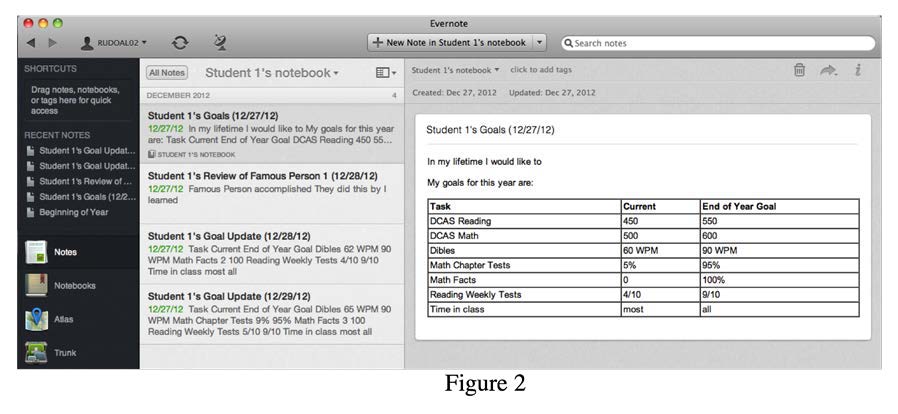
Task: Click the '90 WPM' goal cell
Action: pos(779,250)
